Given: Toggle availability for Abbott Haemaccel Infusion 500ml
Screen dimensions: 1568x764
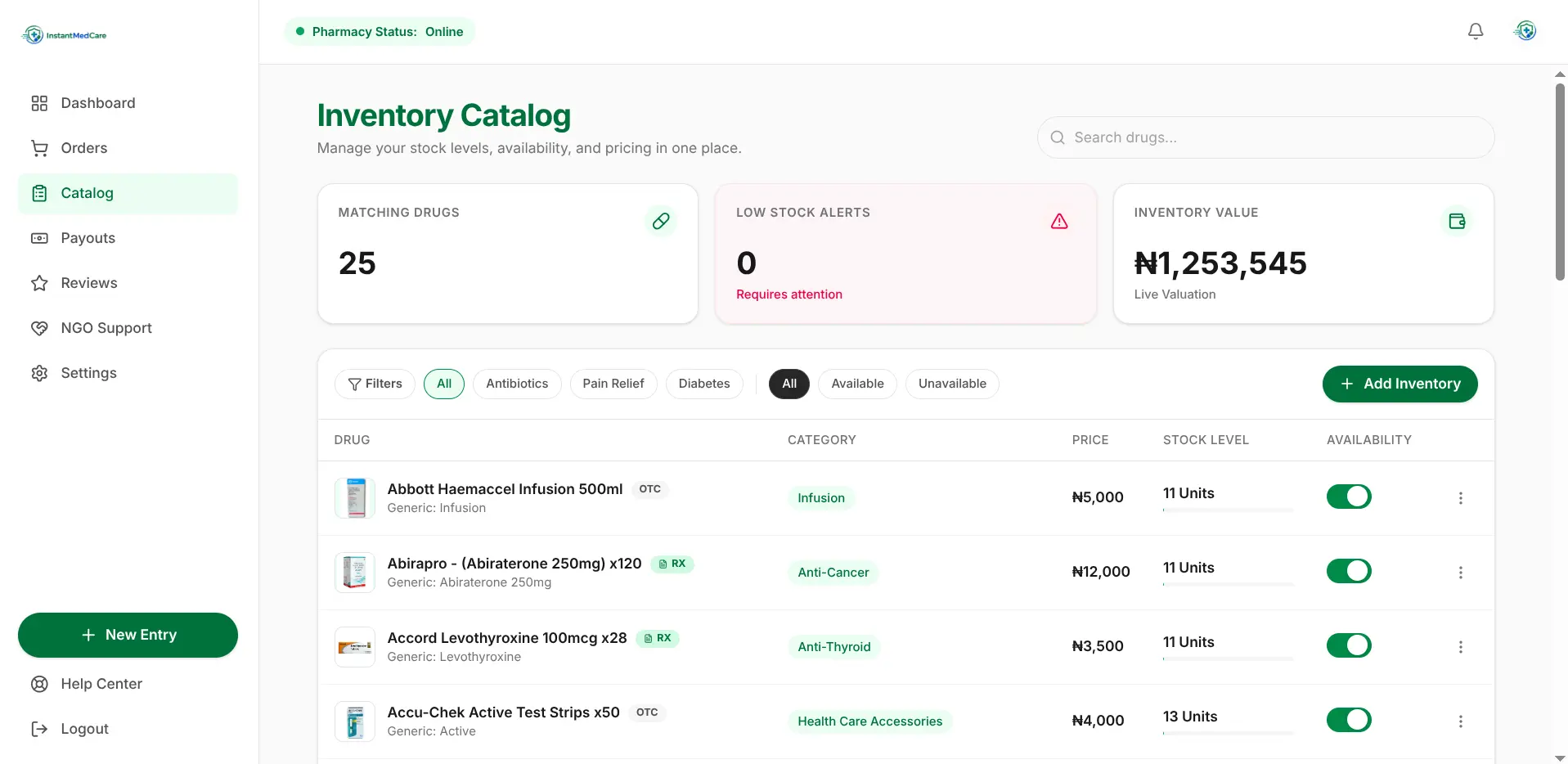Looking at the screenshot, I should (1349, 497).
